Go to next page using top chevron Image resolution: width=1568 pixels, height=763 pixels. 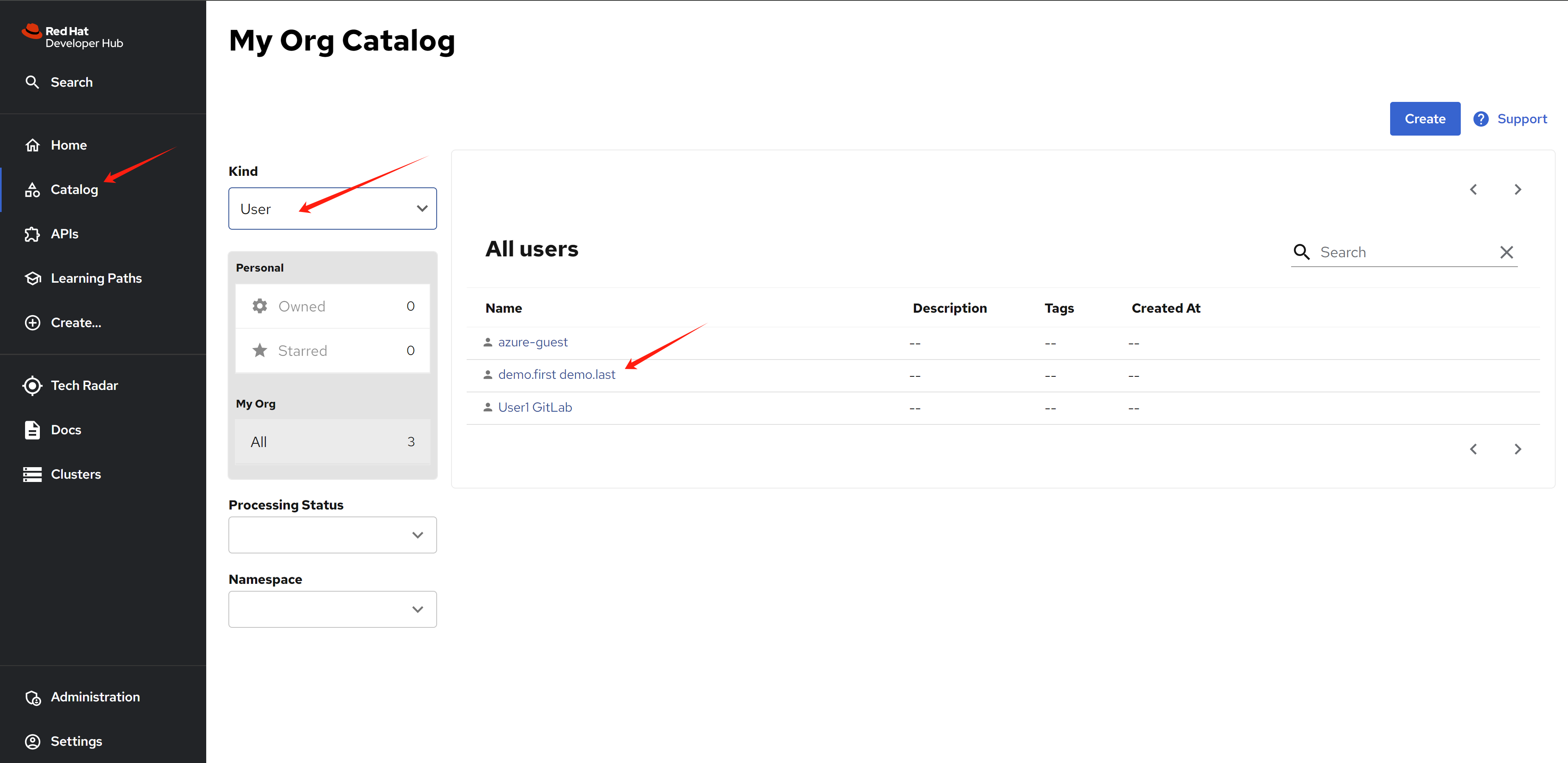click(1517, 189)
